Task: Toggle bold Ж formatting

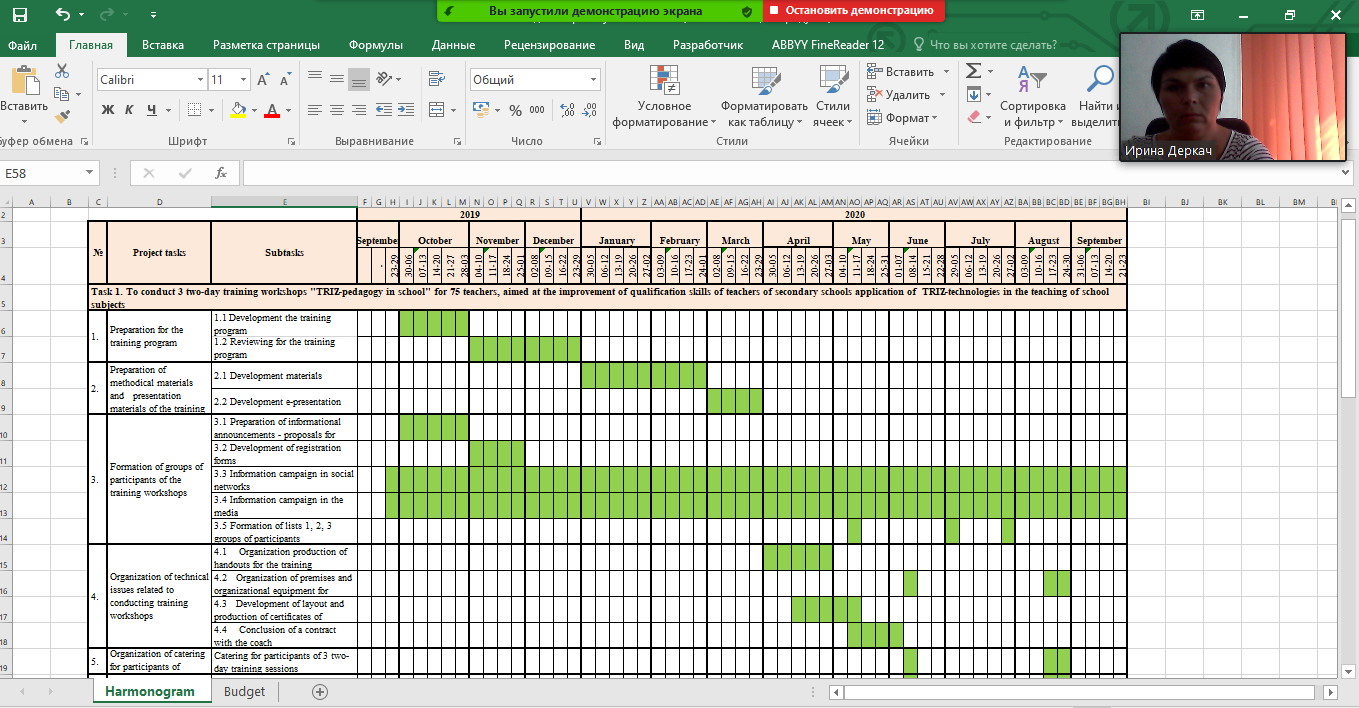Action: pyautogui.click(x=107, y=110)
